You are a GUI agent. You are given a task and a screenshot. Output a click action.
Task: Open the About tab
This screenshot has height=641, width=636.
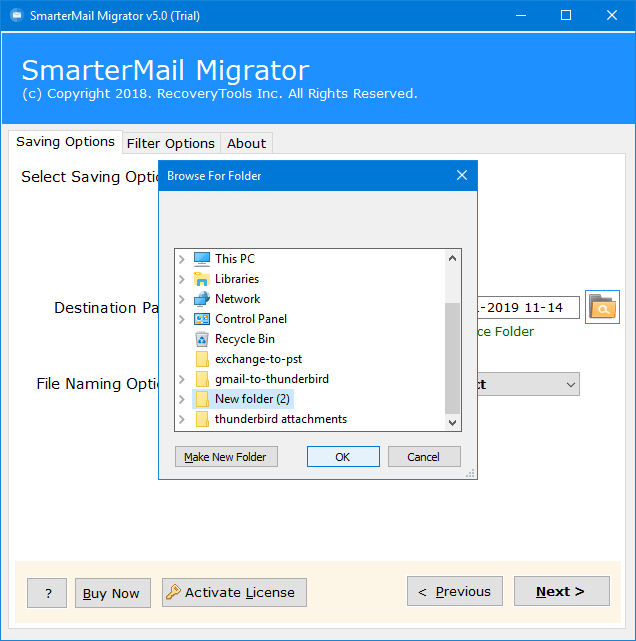pyautogui.click(x=246, y=143)
